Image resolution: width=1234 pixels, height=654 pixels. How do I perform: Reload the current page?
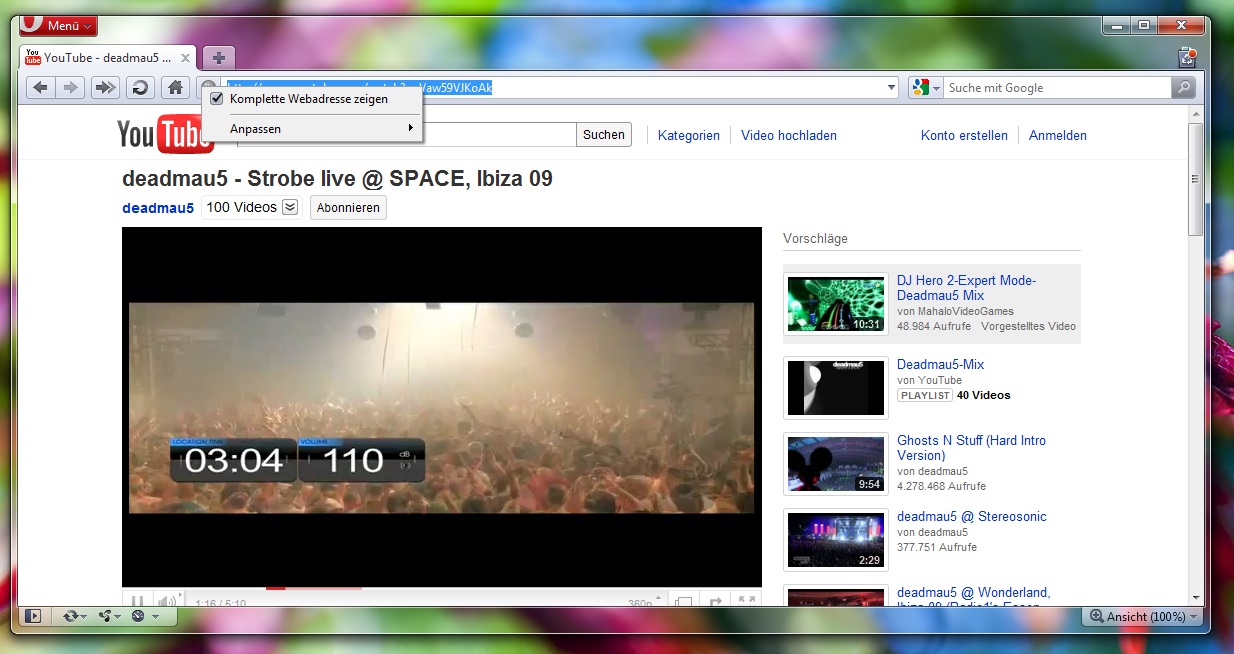tap(140, 88)
